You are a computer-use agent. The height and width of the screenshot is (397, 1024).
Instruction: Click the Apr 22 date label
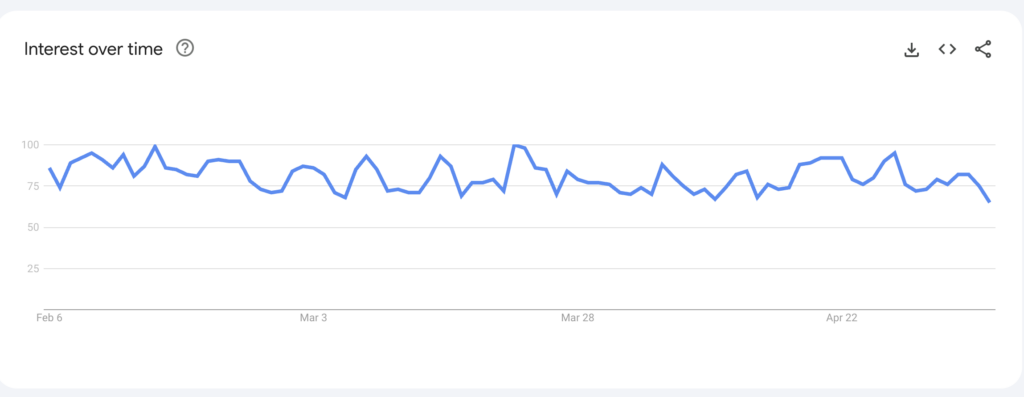coord(842,318)
